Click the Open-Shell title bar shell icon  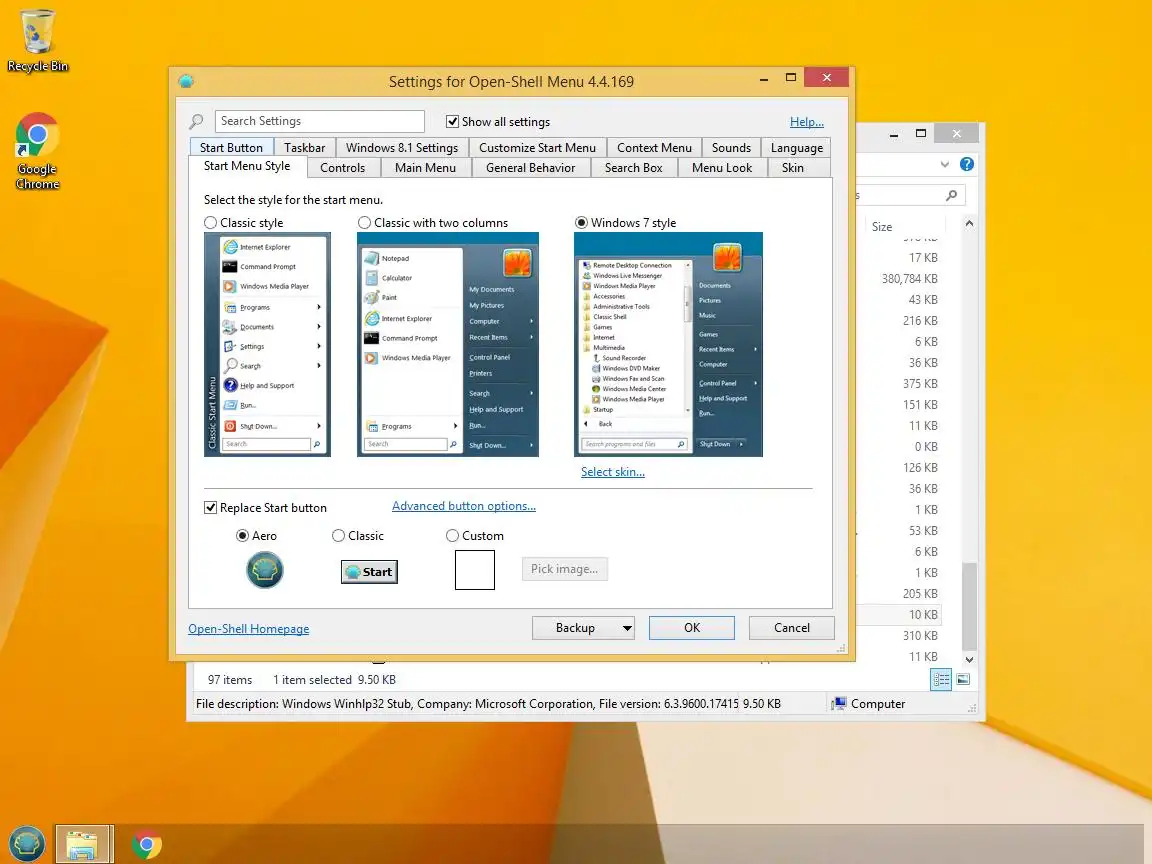(x=186, y=82)
